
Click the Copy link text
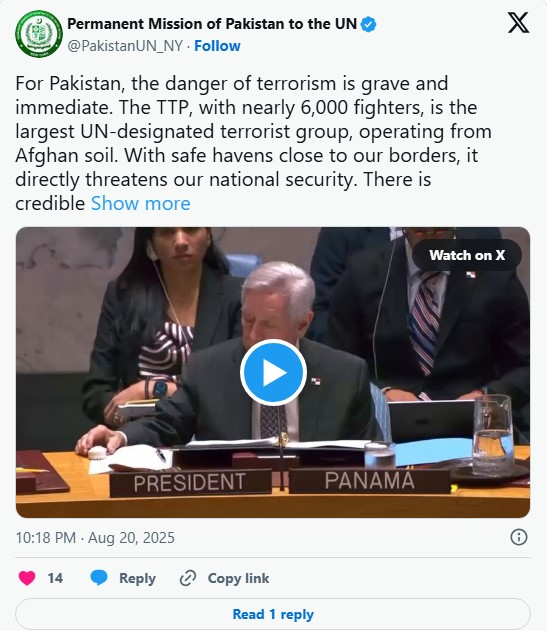click(x=238, y=578)
